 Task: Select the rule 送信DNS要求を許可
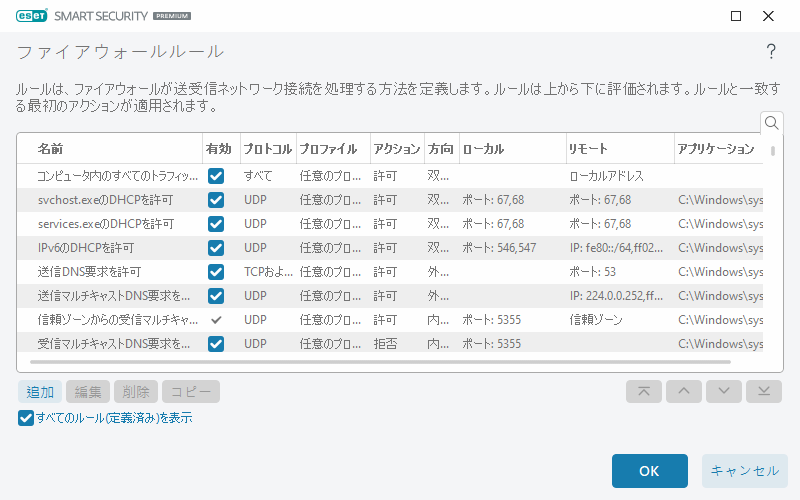click(x=390, y=272)
